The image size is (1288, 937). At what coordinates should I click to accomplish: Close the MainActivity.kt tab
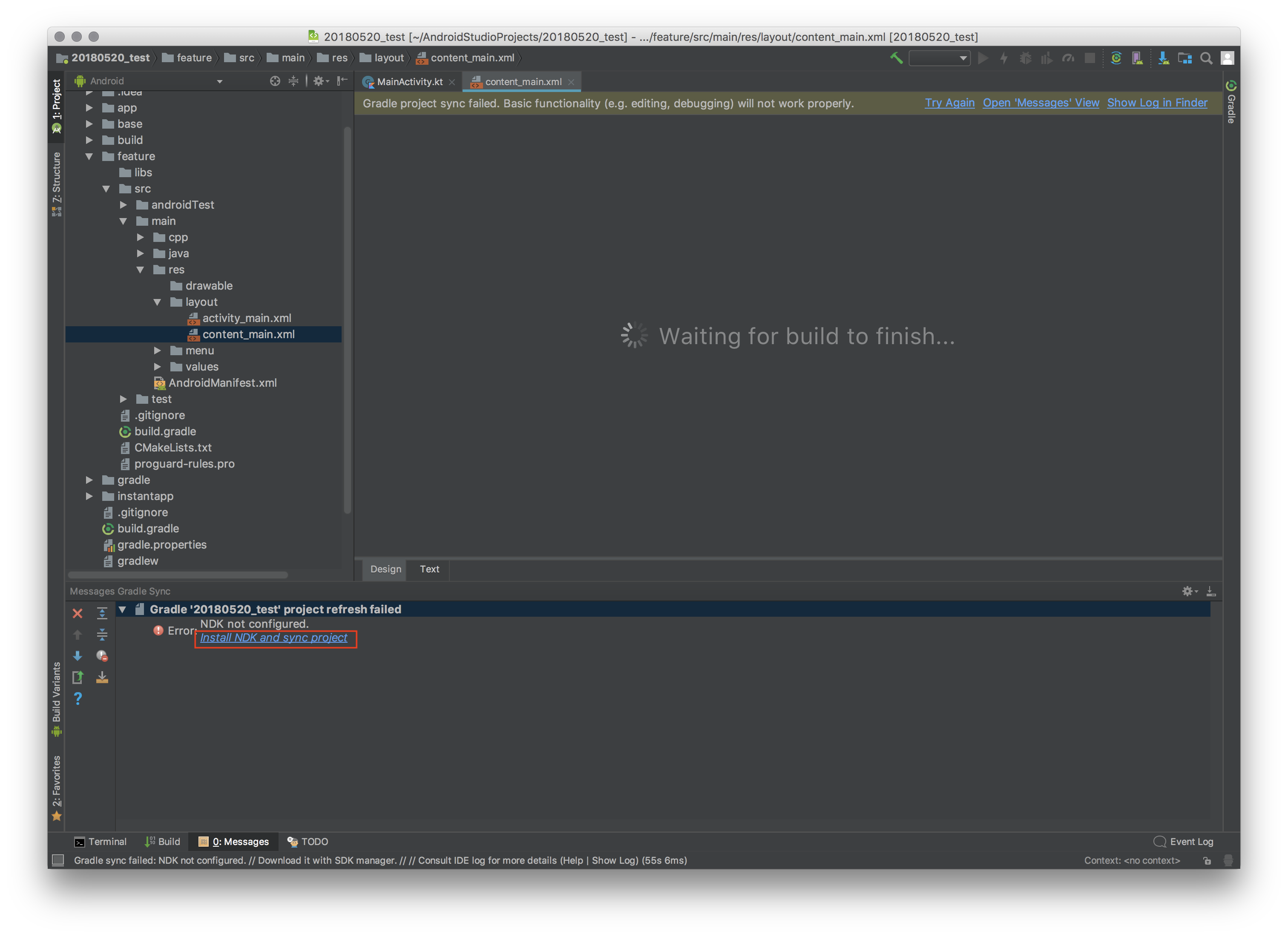click(x=451, y=82)
